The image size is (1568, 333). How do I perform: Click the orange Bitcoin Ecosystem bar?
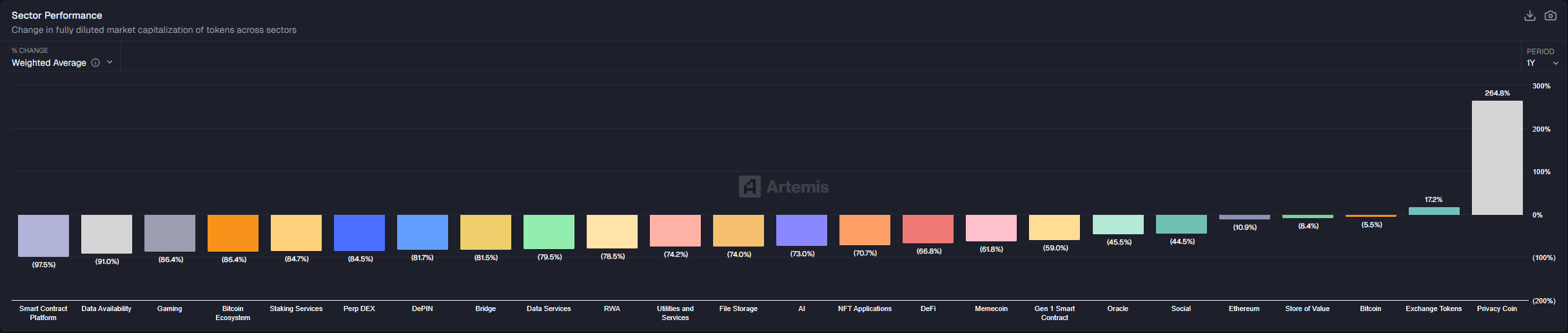pos(233,233)
